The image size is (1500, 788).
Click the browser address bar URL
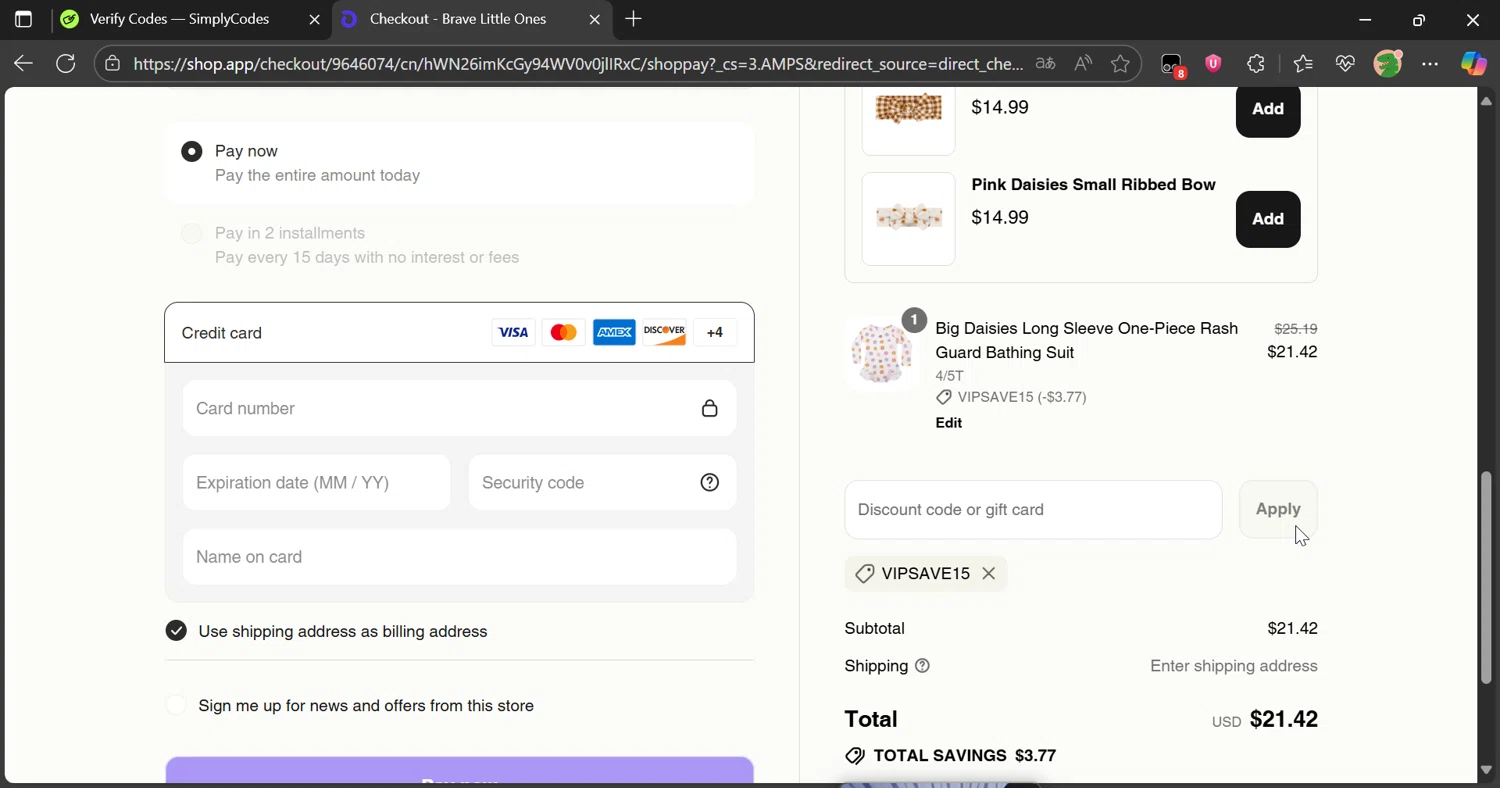[578, 64]
